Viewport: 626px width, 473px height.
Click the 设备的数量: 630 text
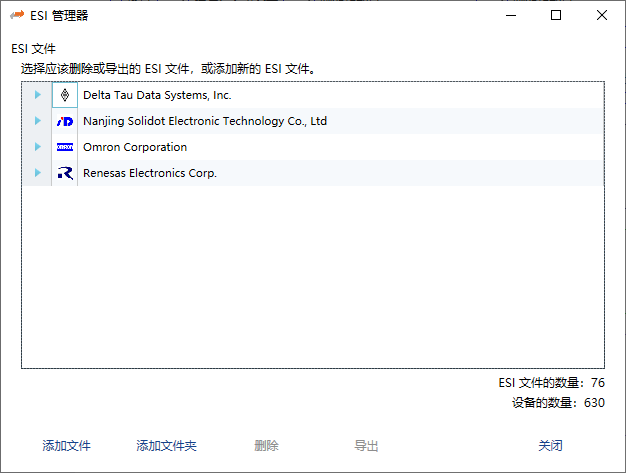coord(558,403)
